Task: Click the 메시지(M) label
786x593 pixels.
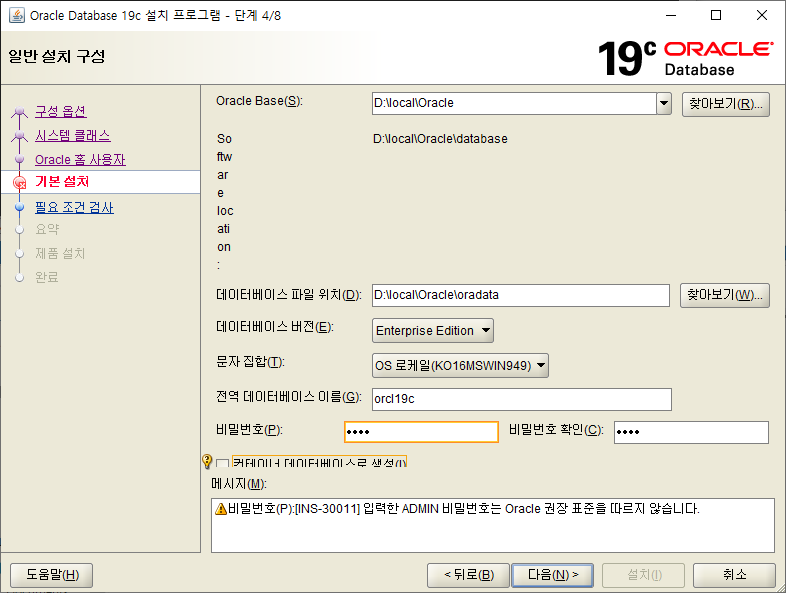Action: pos(239,484)
